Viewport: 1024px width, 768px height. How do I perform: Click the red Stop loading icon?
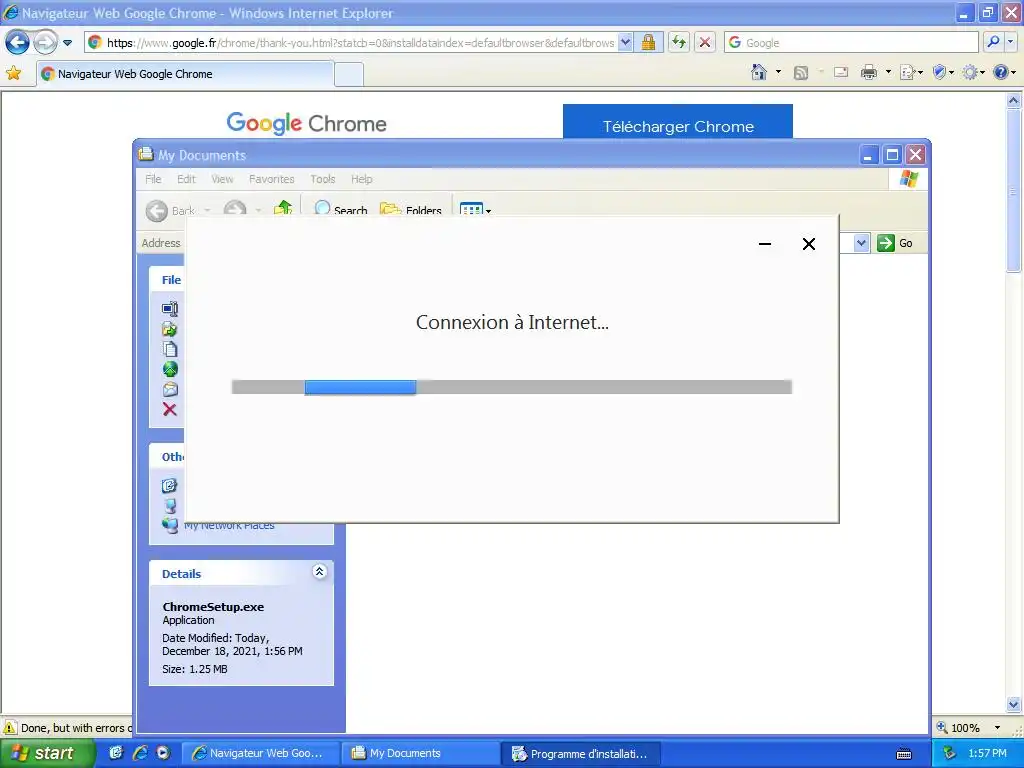tap(705, 42)
